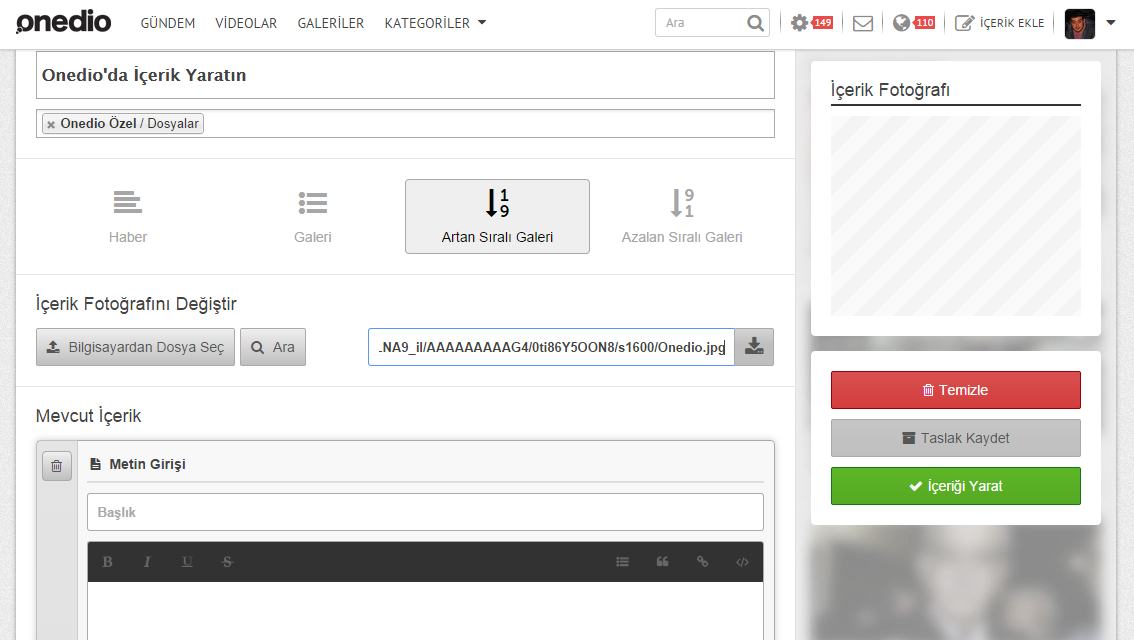The image size is (1134, 640).
Task: Open GALERİLER section
Action: (x=331, y=23)
